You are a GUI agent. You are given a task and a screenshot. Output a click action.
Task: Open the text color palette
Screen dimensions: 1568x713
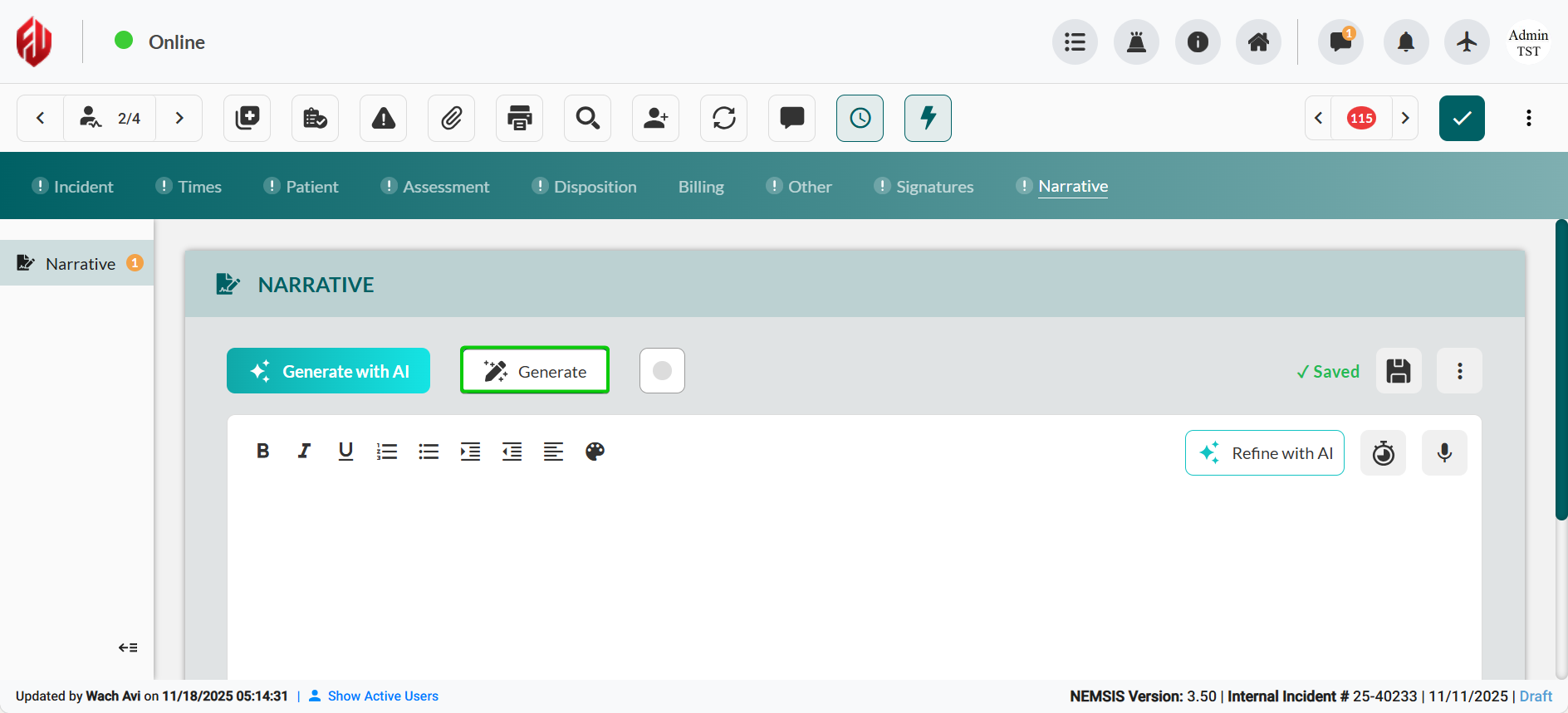(x=595, y=452)
